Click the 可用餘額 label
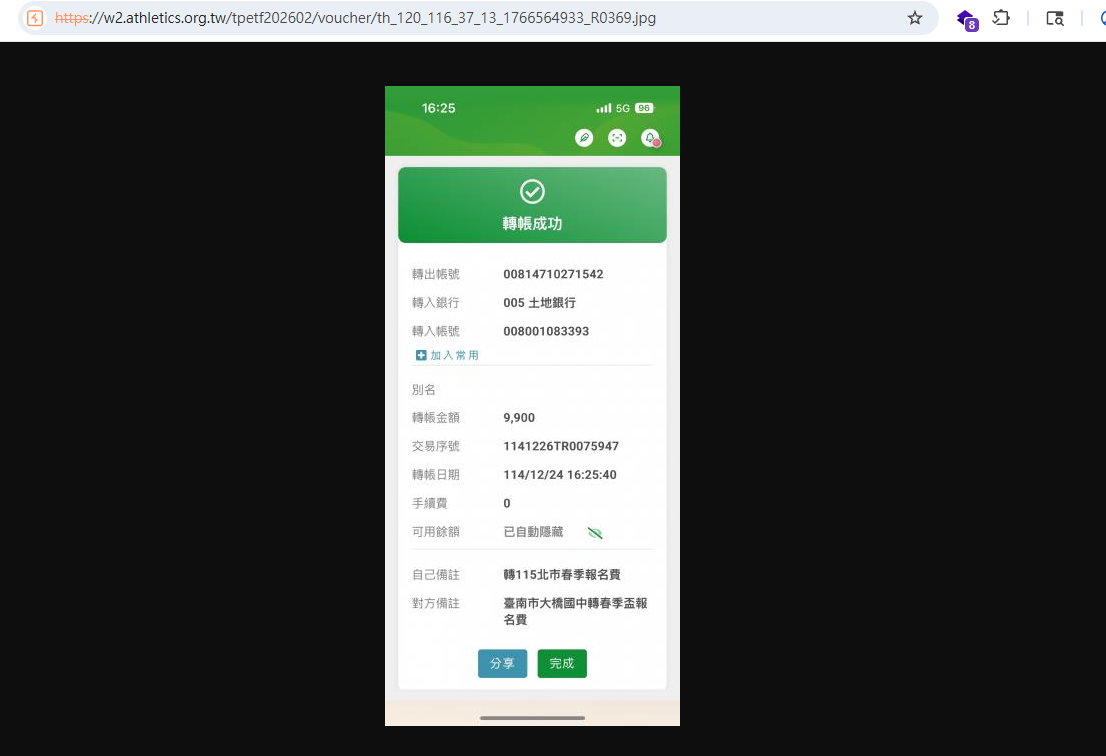The height and width of the screenshot is (756, 1106). [435, 532]
